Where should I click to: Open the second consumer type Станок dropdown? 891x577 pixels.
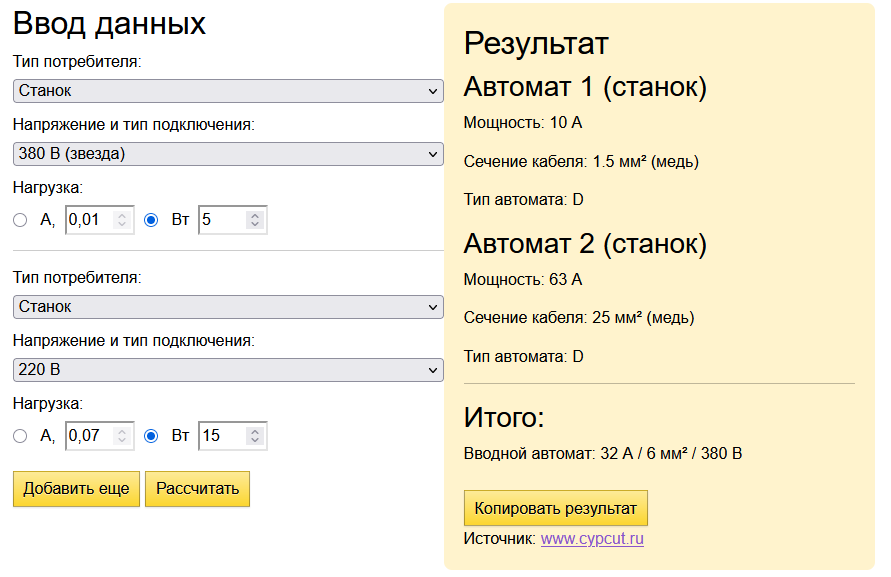point(228,307)
